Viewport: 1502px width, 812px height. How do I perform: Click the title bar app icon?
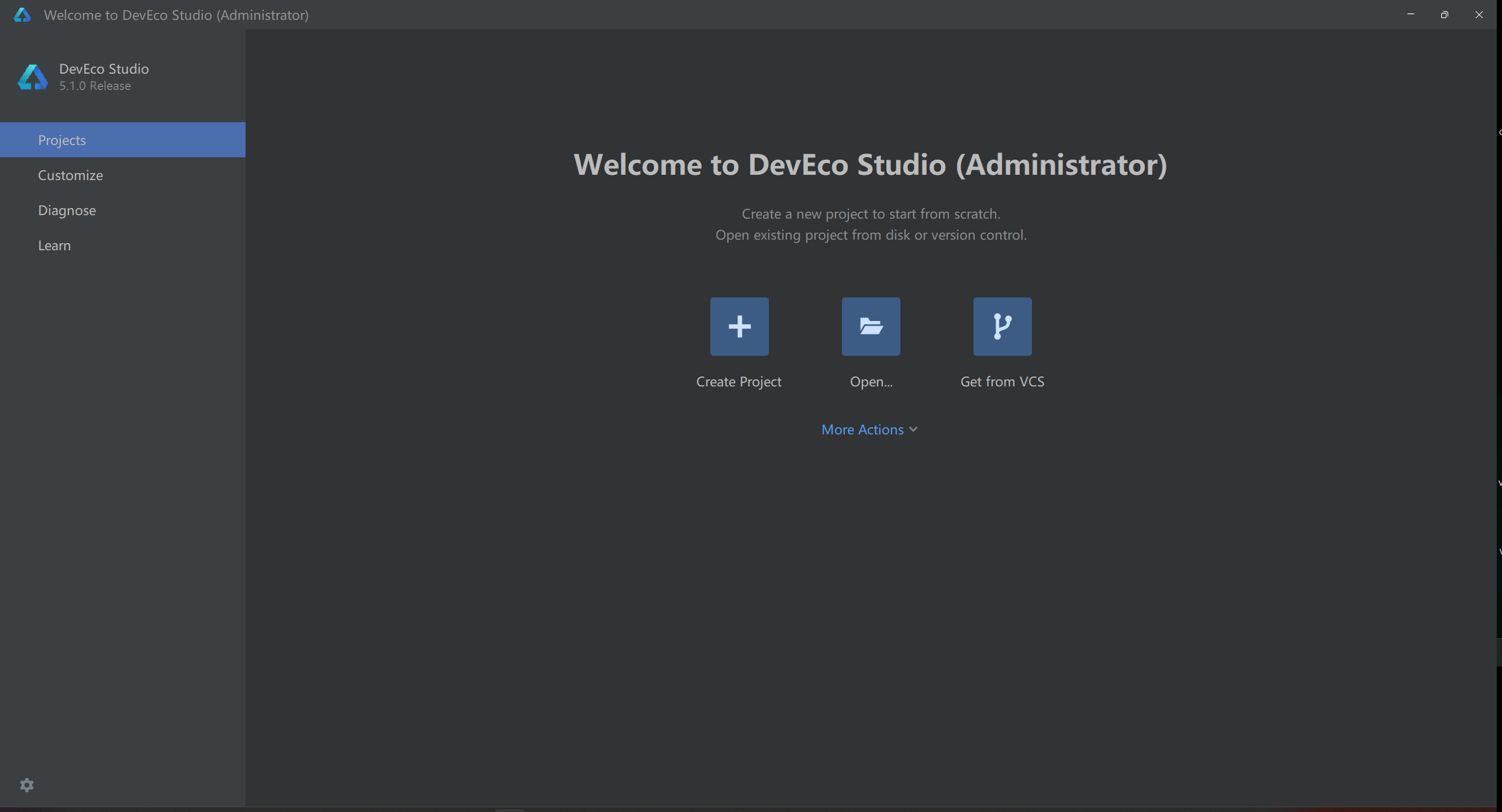click(x=22, y=15)
